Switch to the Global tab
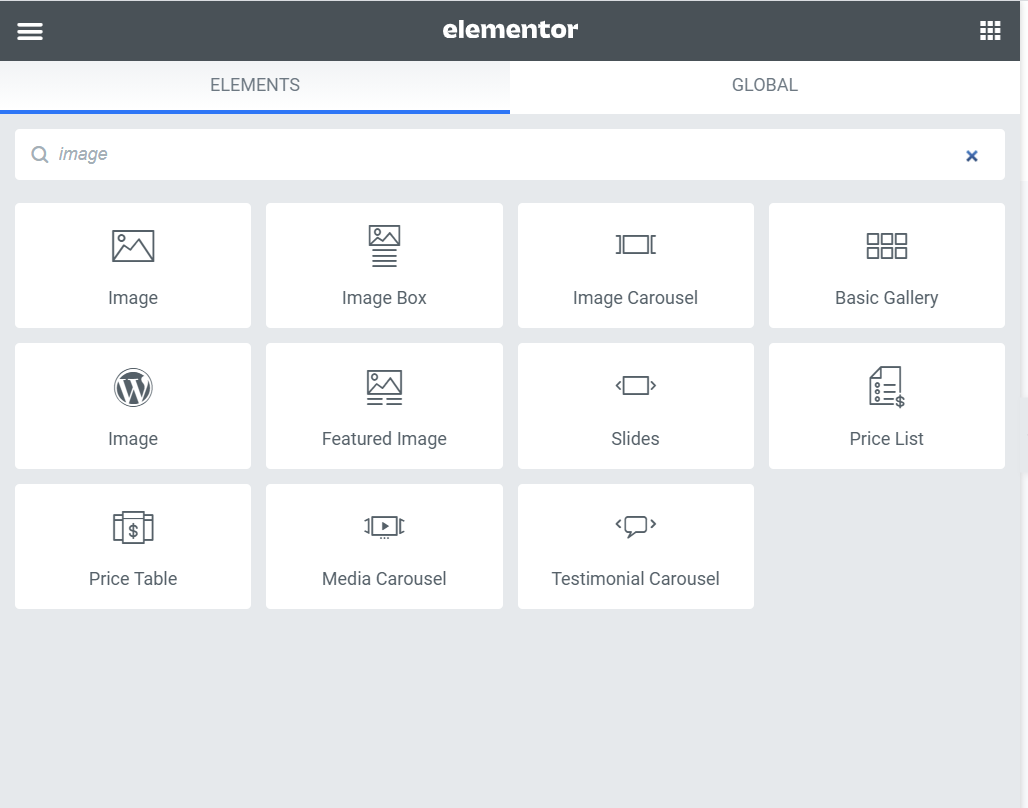 point(764,85)
